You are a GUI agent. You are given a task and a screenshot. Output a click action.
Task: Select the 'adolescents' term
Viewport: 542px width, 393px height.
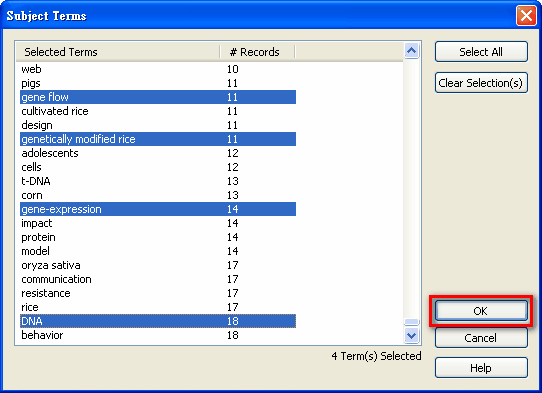click(x=158, y=153)
